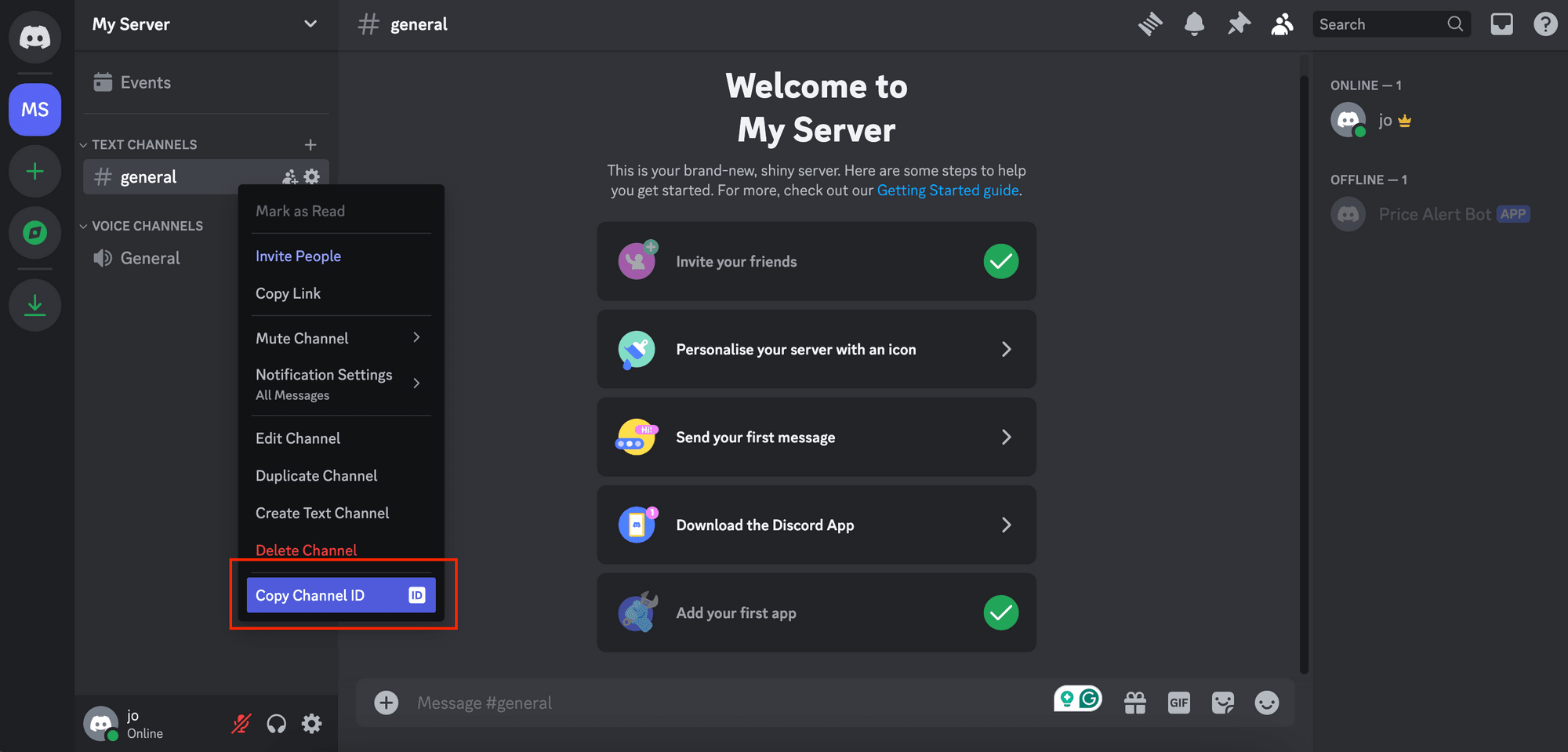The width and height of the screenshot is (1568, 752).
Task: Click the Copy Channel ID button
Action: [340, 594]
